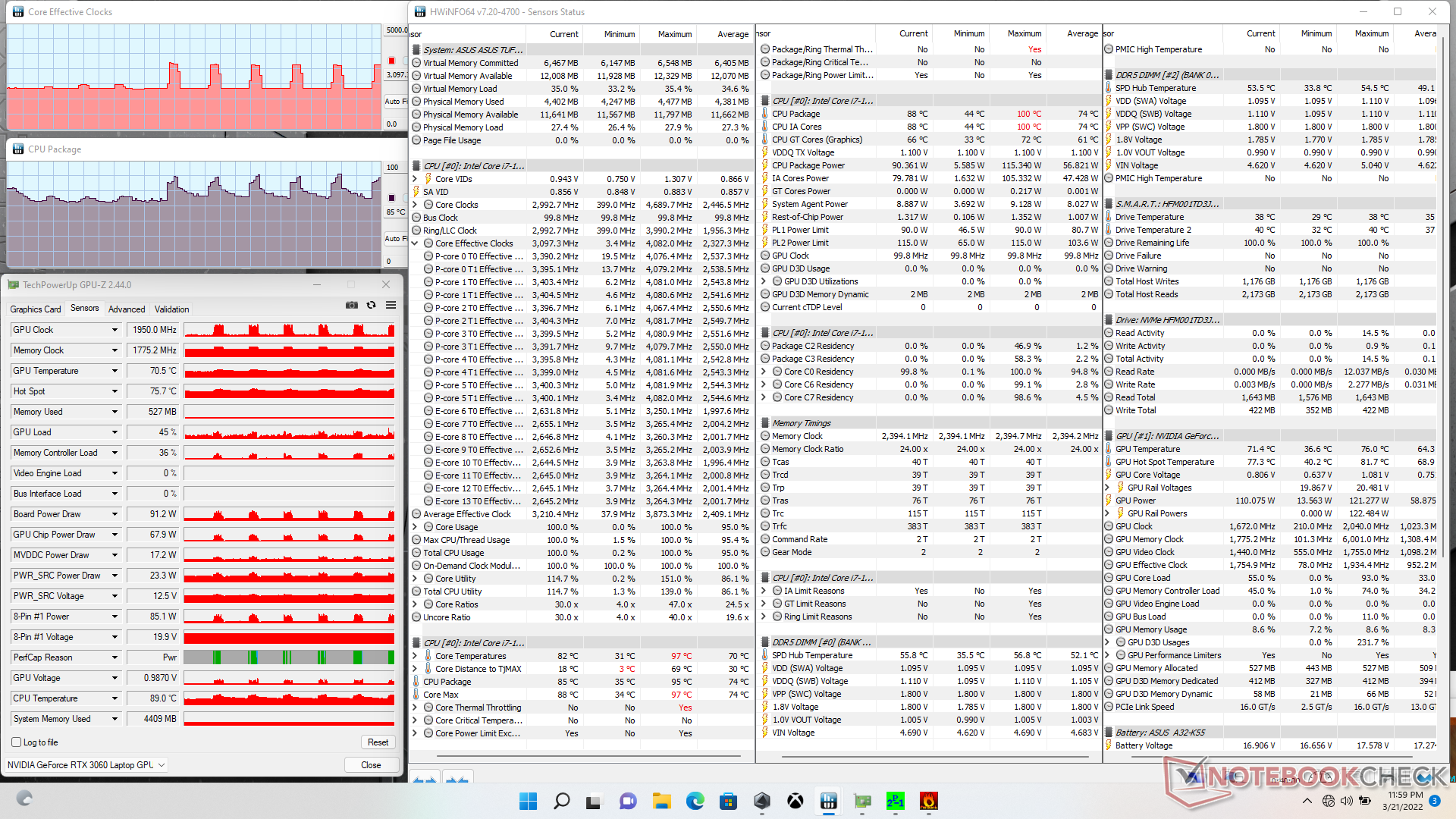Launch Microsoft Edge from taskbar

695,801
